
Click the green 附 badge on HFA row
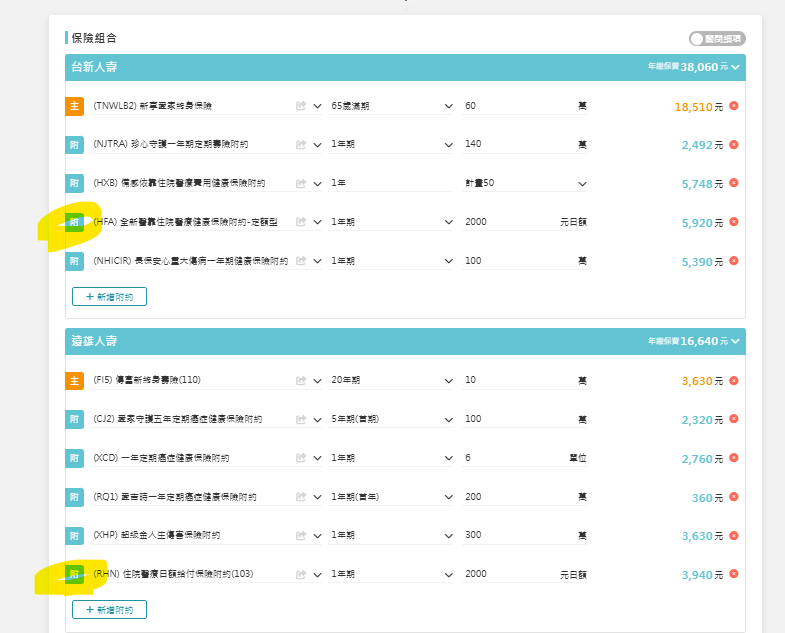[x=74, y=222]
